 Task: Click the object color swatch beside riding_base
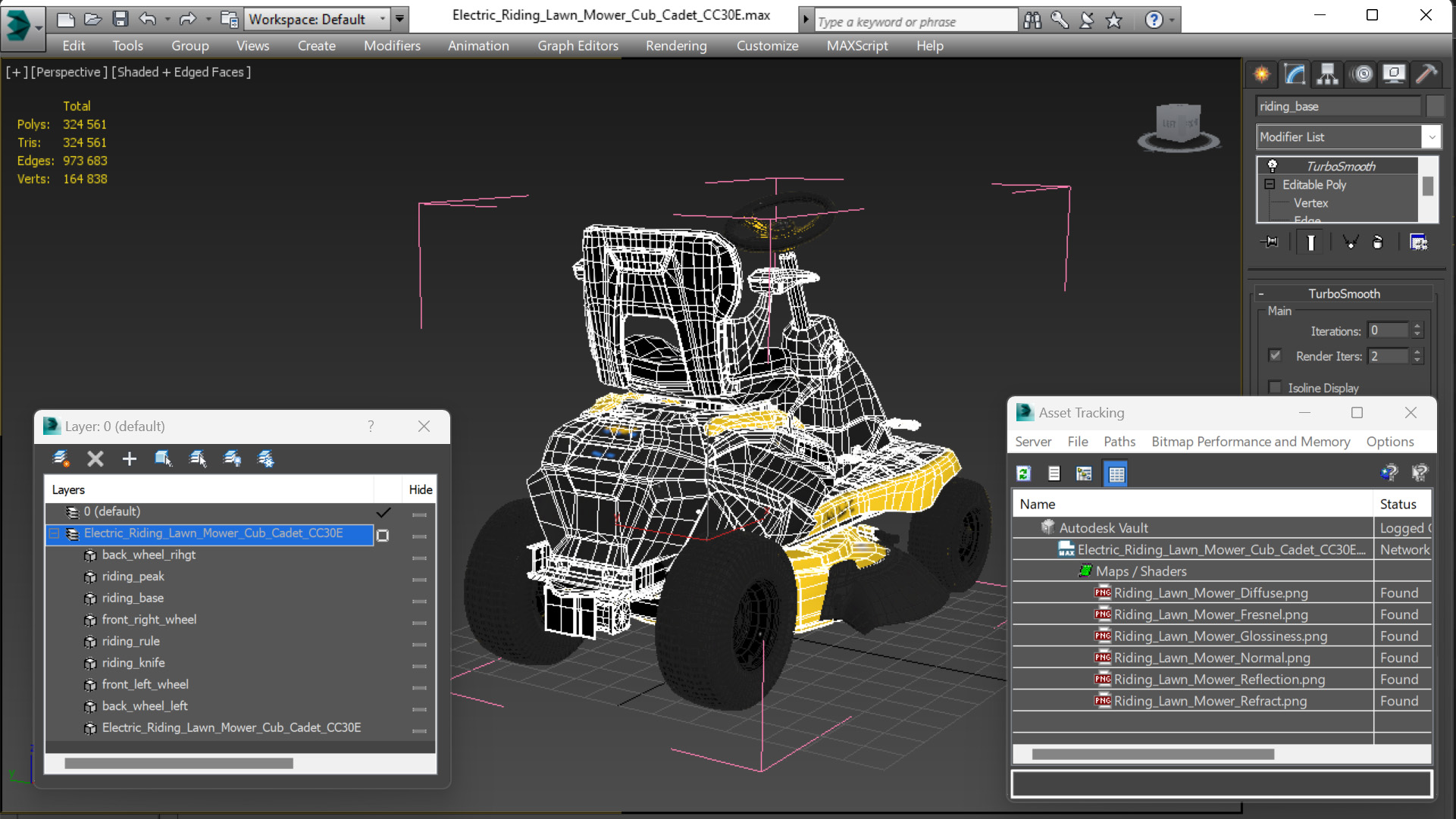point(1434,106)
